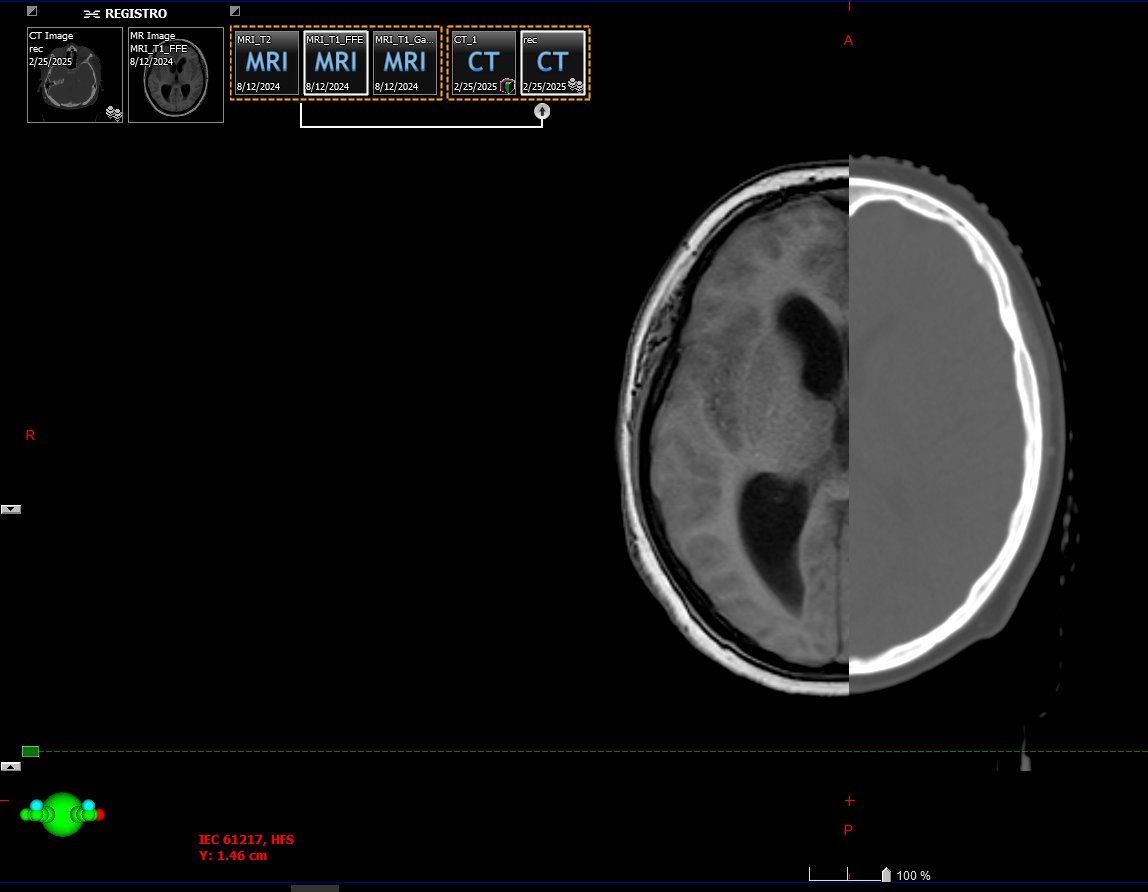The height and width of the screenshot is (892, 1148).
Task: Expand the down-arrow button on left edge
Action: 11,509
